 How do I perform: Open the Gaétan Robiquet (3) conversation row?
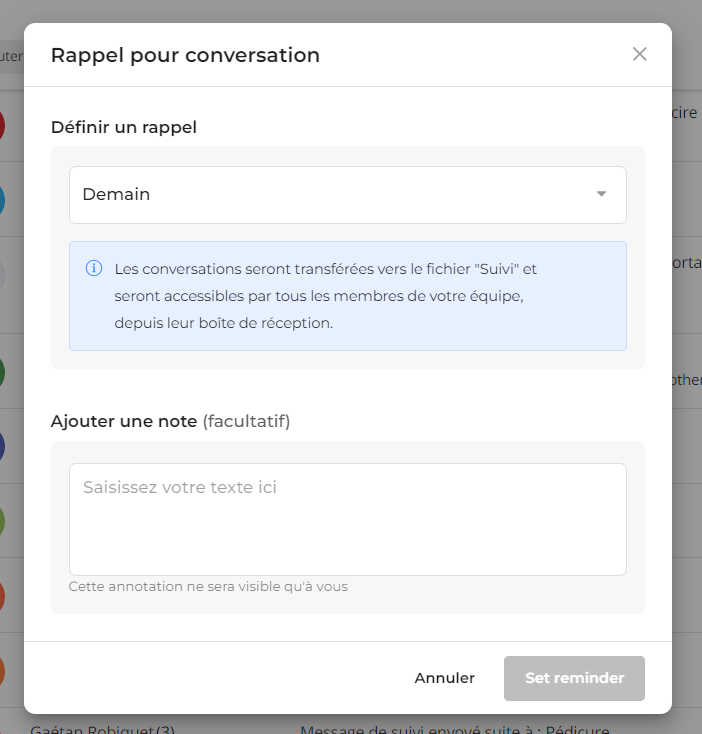[x=102, y=729]
